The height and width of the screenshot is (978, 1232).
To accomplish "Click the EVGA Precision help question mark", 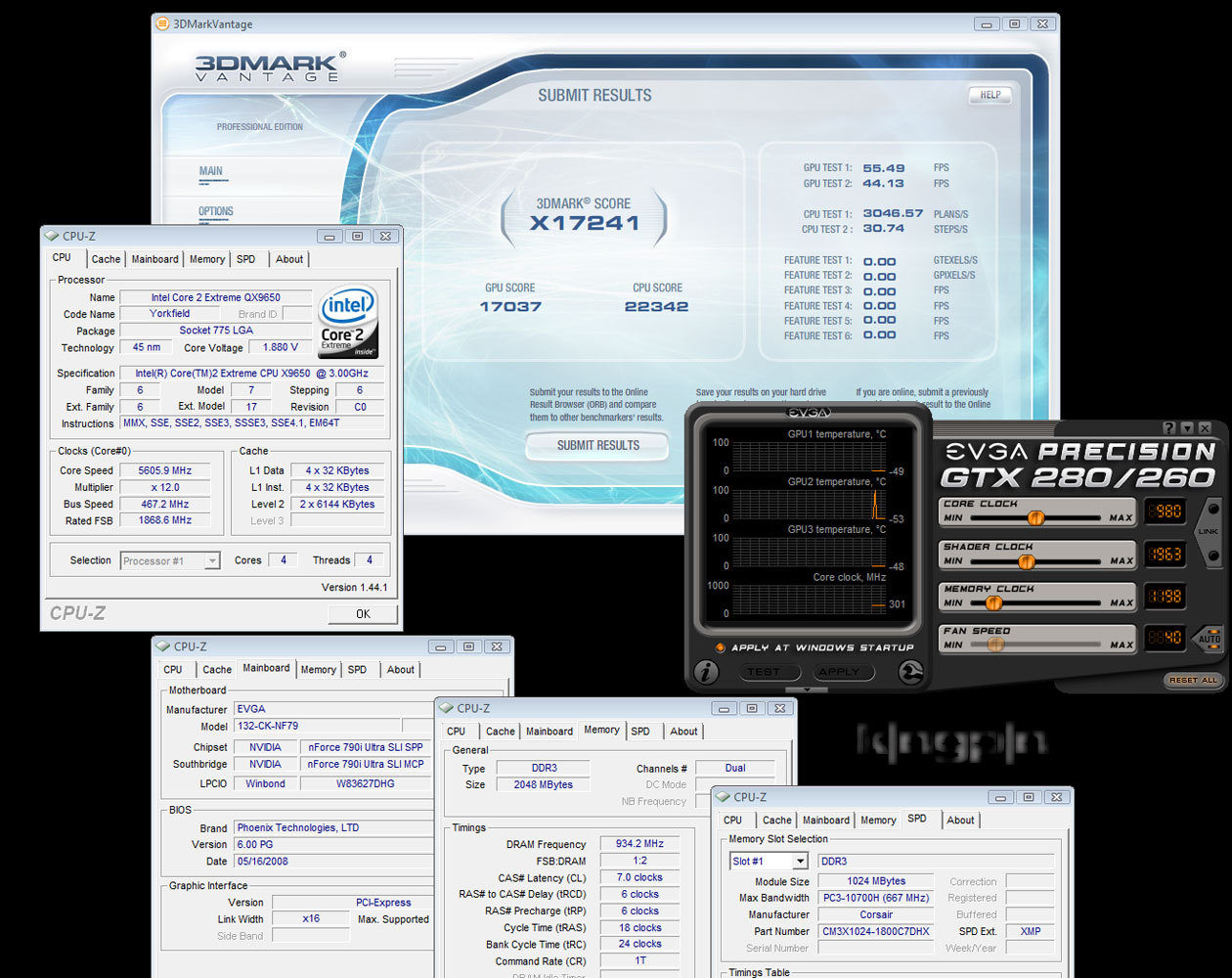I will coord(1168,428).
